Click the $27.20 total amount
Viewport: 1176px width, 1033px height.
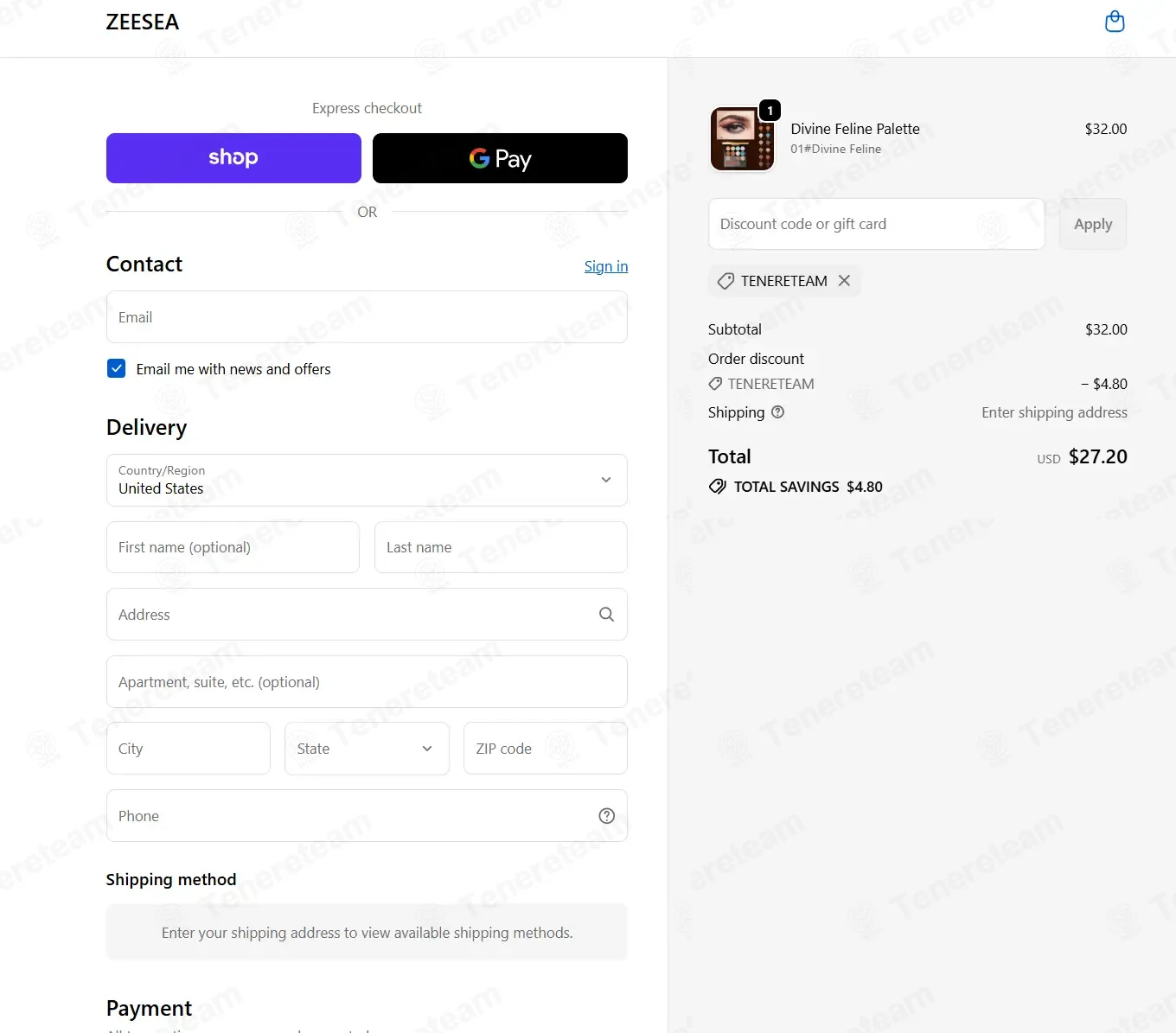[x=1098, y=456]
